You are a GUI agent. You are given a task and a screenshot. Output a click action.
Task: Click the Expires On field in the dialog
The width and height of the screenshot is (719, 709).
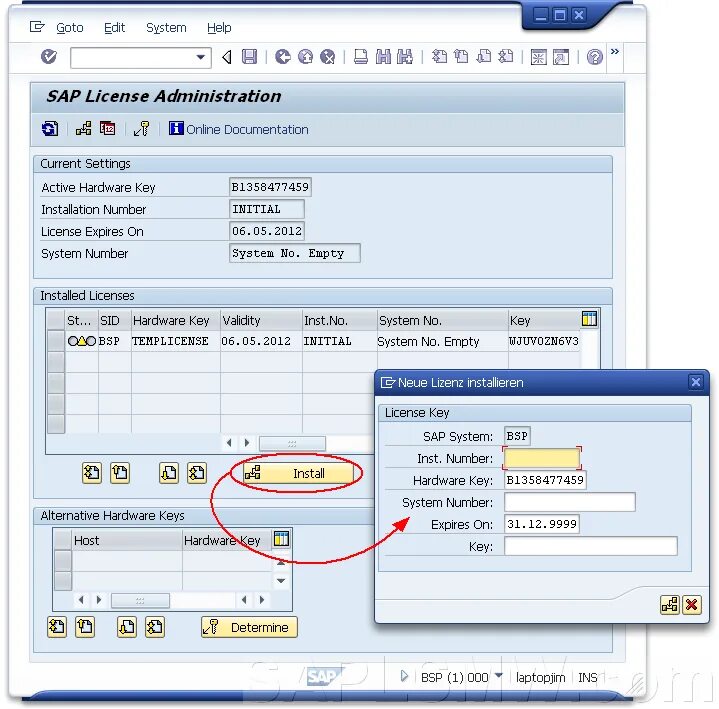pos(542,524)
